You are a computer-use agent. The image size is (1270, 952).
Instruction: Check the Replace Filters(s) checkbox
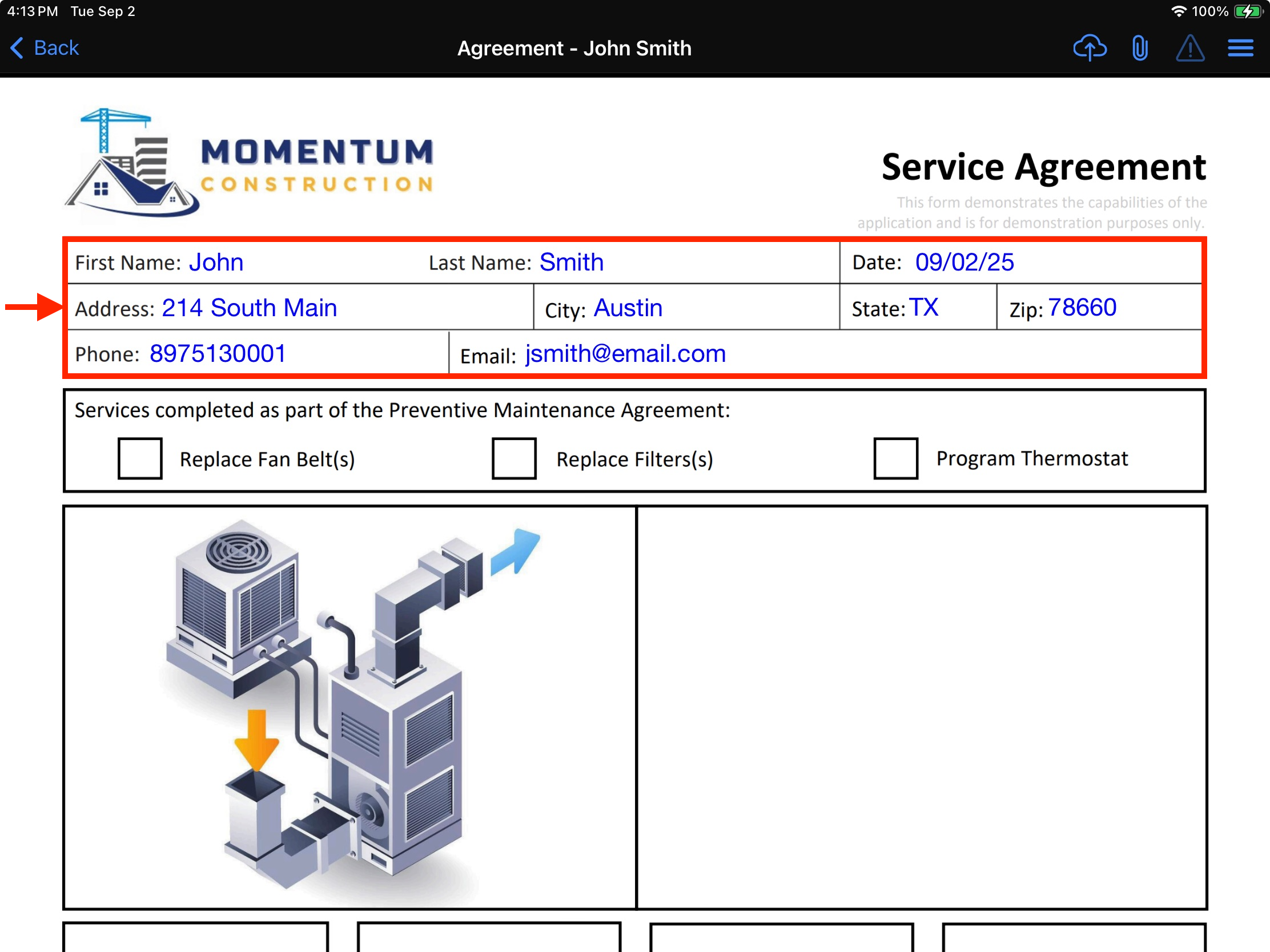514,458
